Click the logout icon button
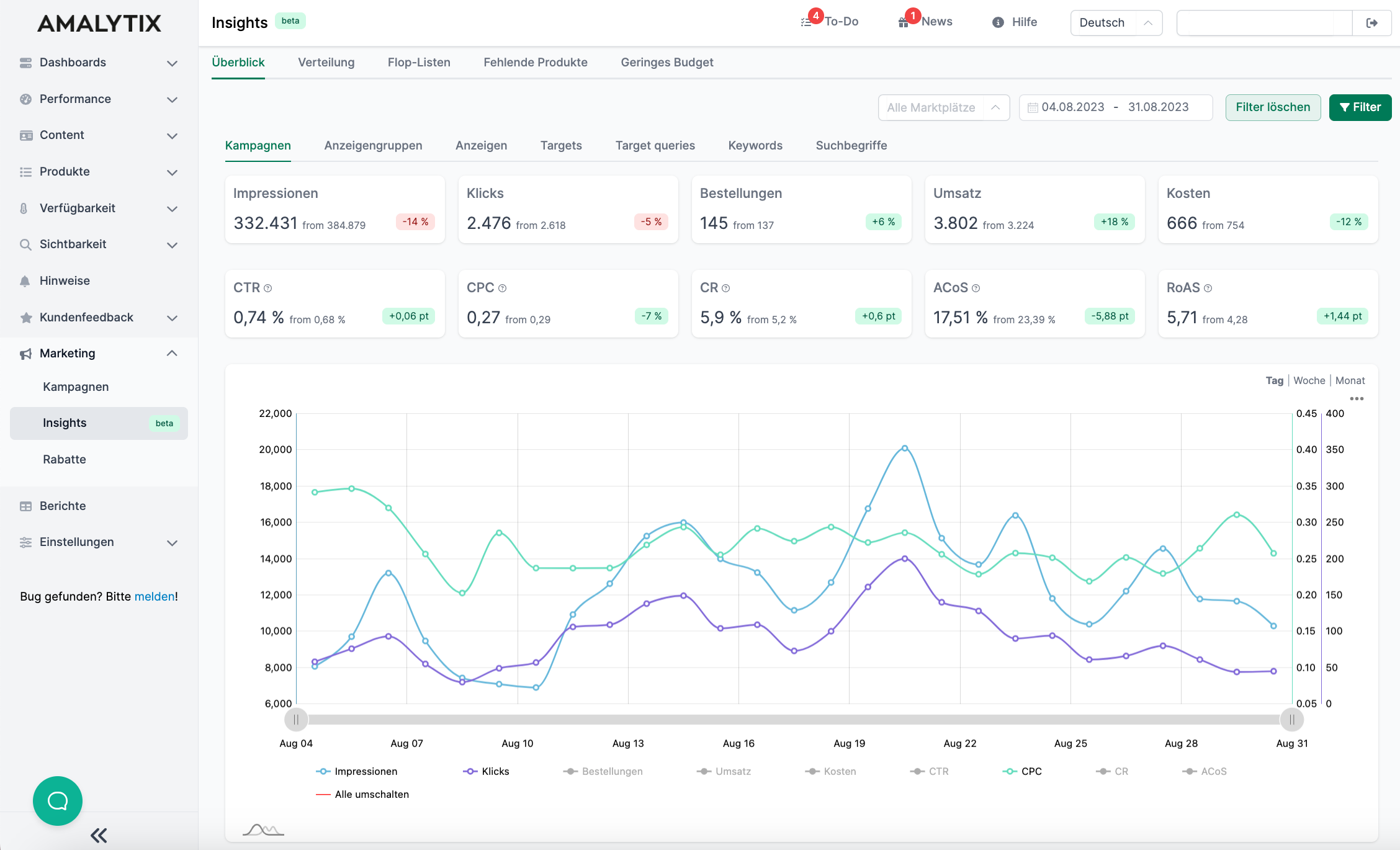1400x850 pixels. click(1371, 23)
